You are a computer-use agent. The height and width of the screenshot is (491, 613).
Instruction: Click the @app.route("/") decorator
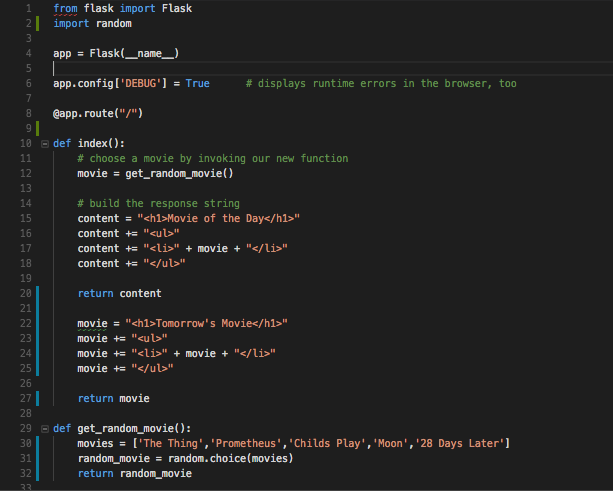[x=98, y=113]
